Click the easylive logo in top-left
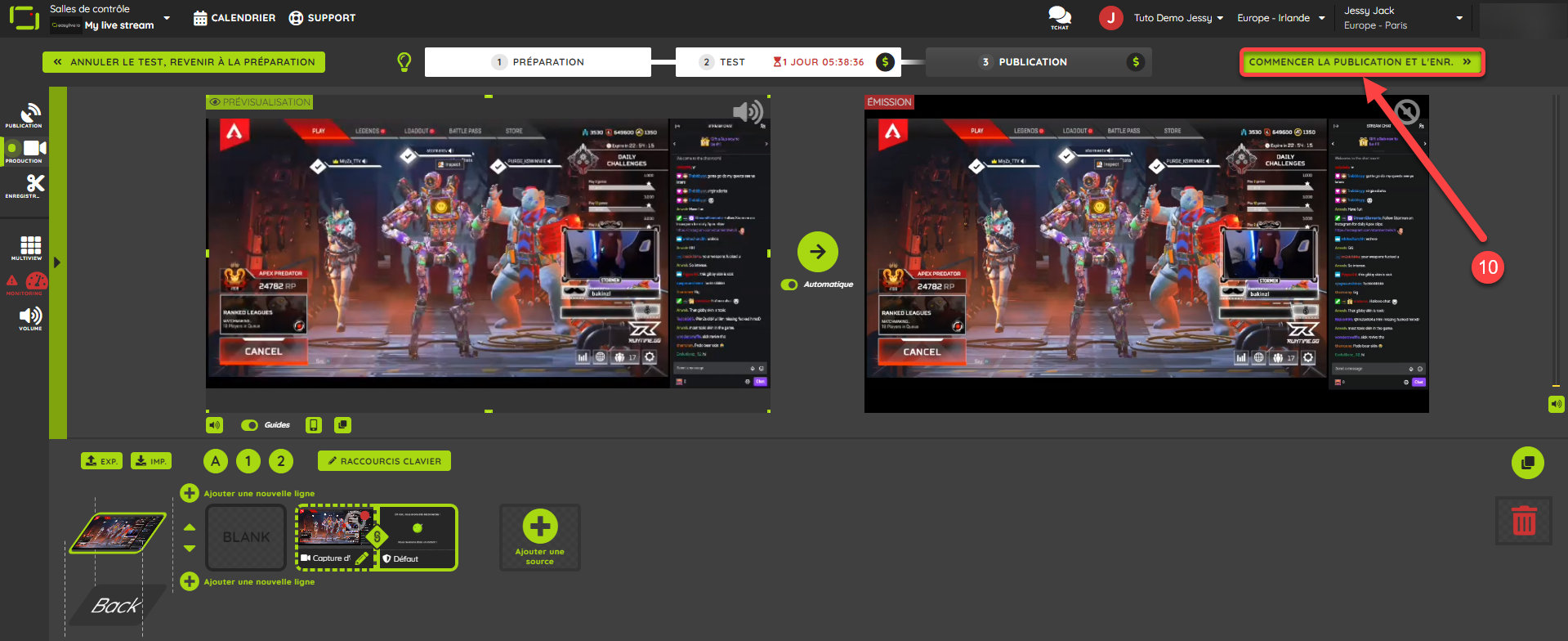This screenshot has width=1568, height=641. (24, 18)
